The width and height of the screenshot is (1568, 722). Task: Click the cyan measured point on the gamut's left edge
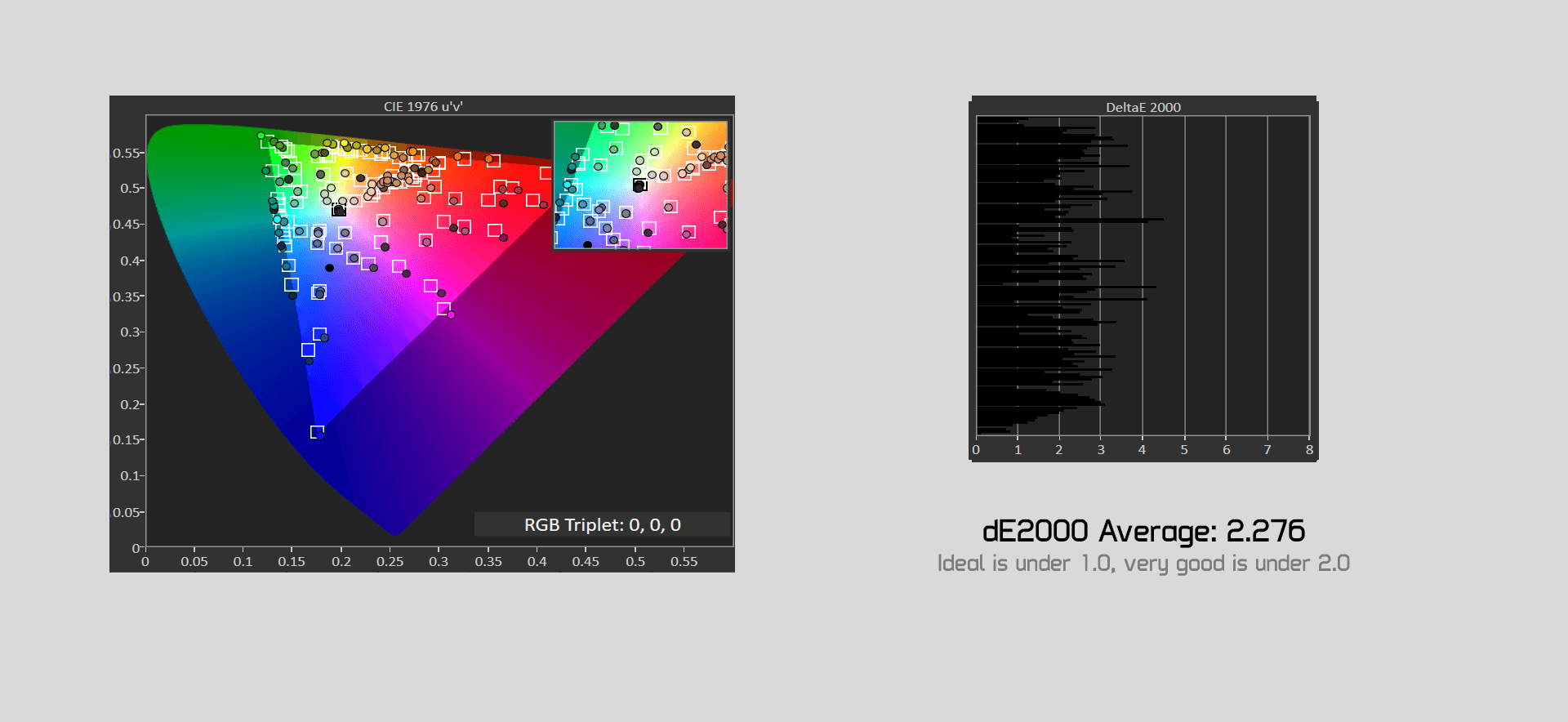(277, 220)
